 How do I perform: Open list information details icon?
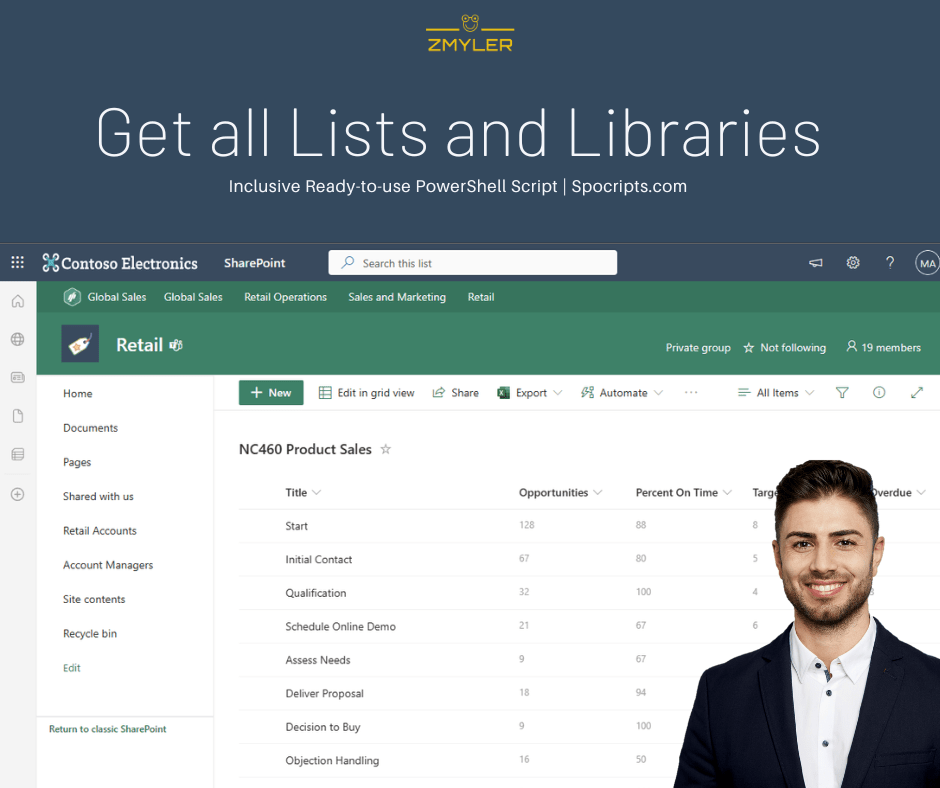coord(879,392)
